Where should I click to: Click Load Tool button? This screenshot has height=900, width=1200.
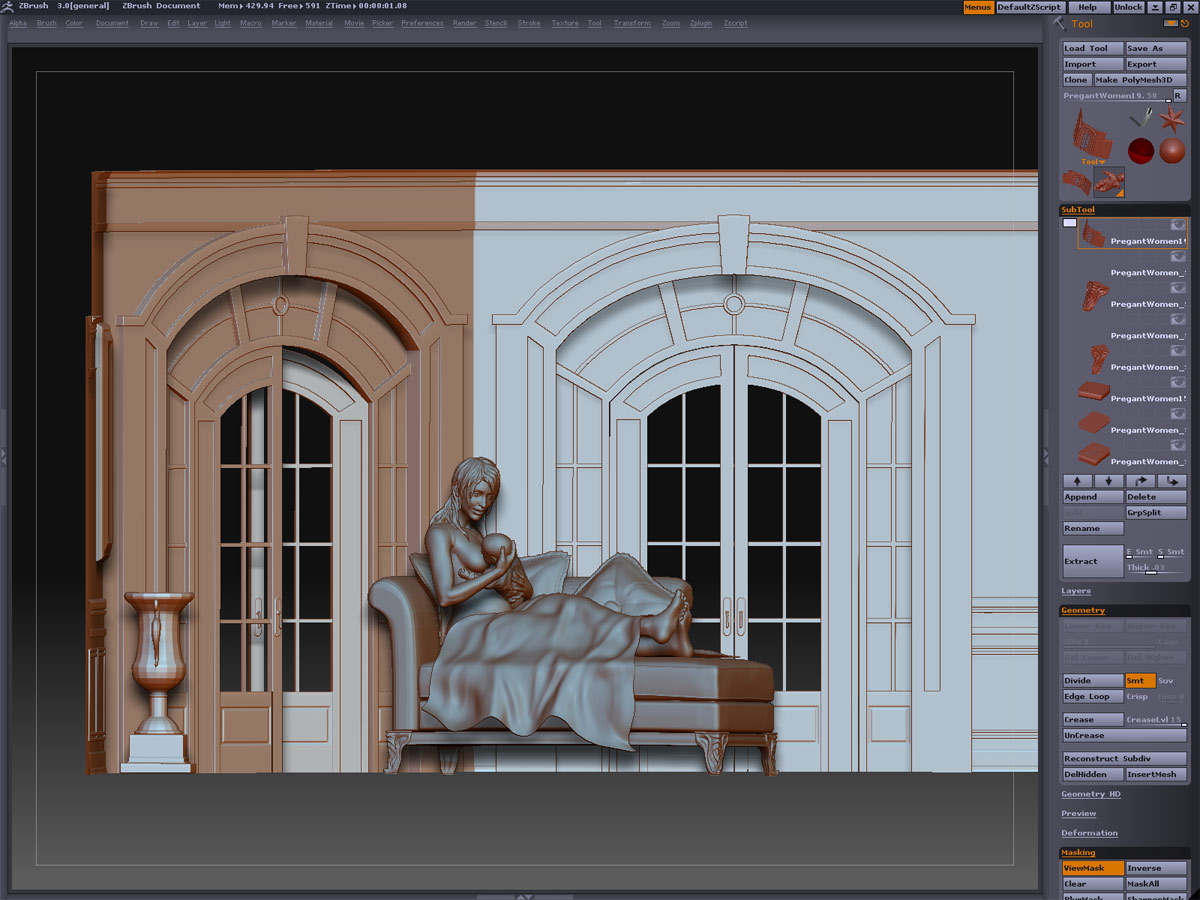[1093, 48]
